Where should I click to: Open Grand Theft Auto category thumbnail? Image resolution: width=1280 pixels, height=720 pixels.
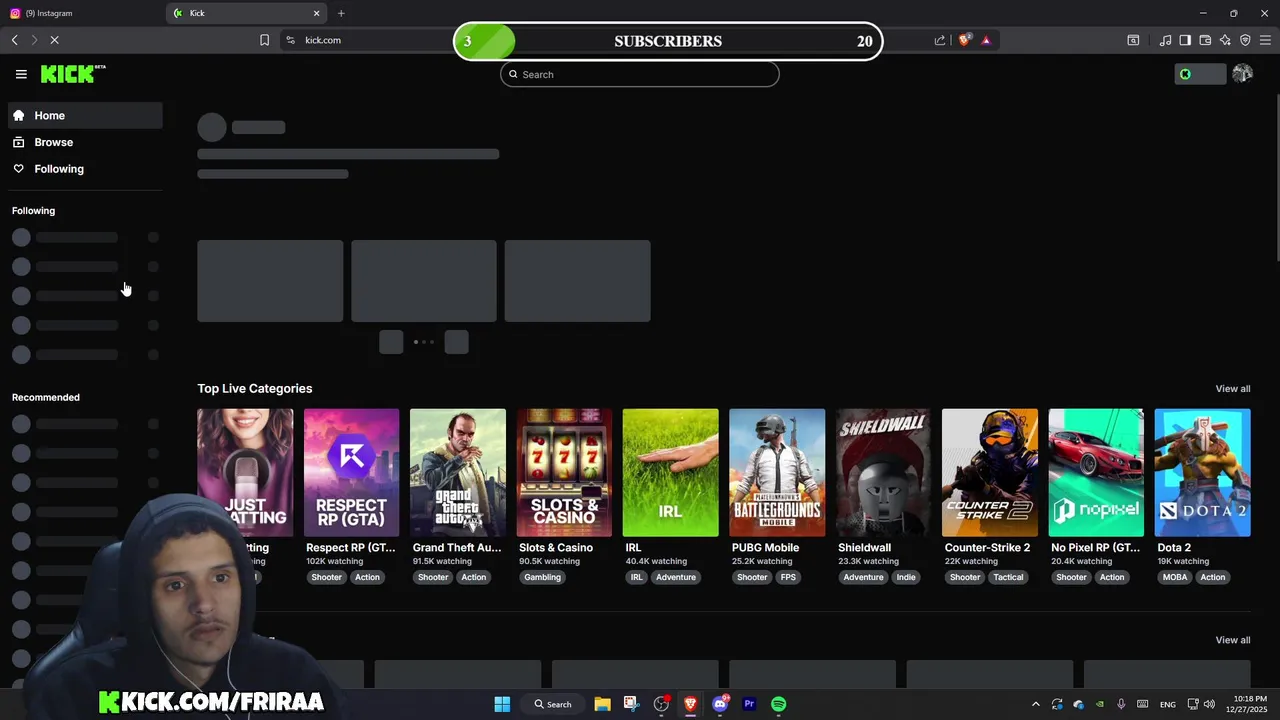(x=458, y=472)
